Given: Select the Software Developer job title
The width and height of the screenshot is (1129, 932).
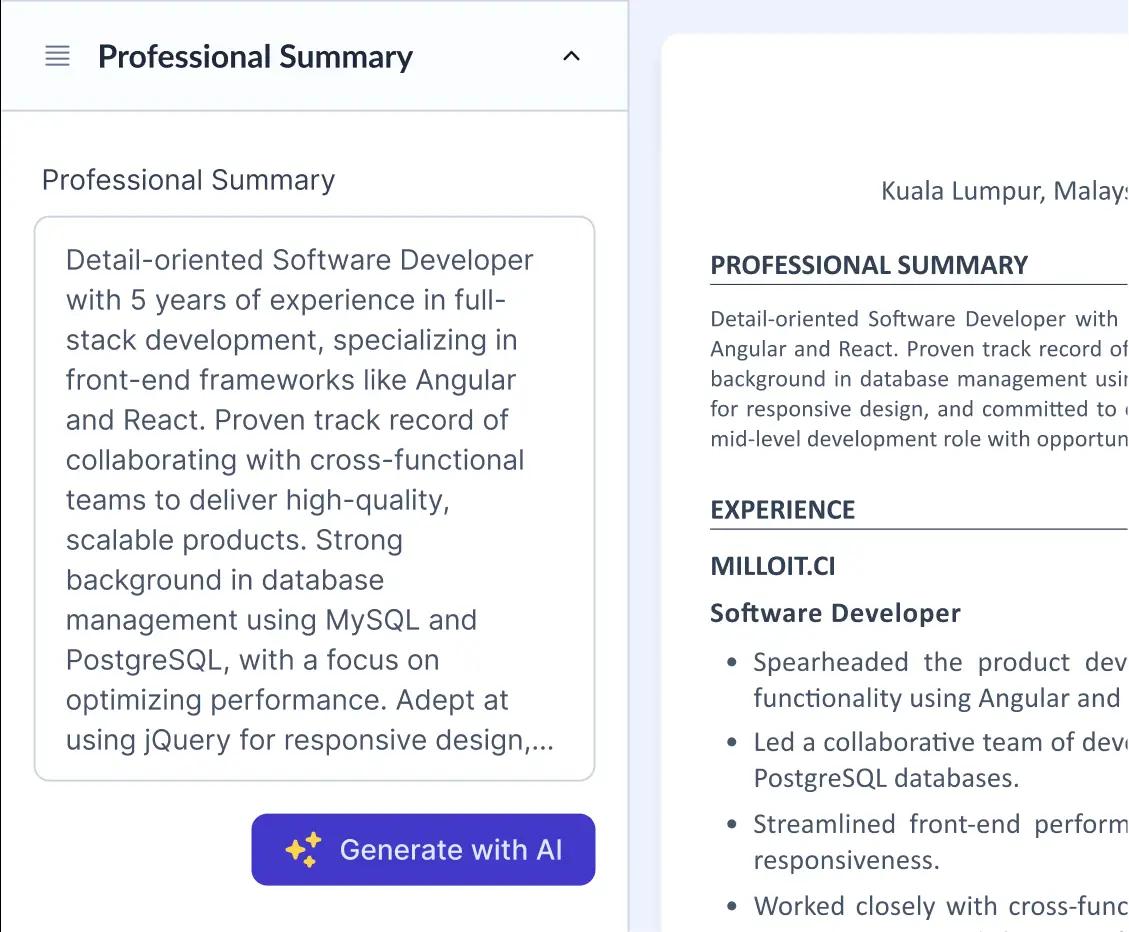Looking at the screenshot, I should point(834,613).
